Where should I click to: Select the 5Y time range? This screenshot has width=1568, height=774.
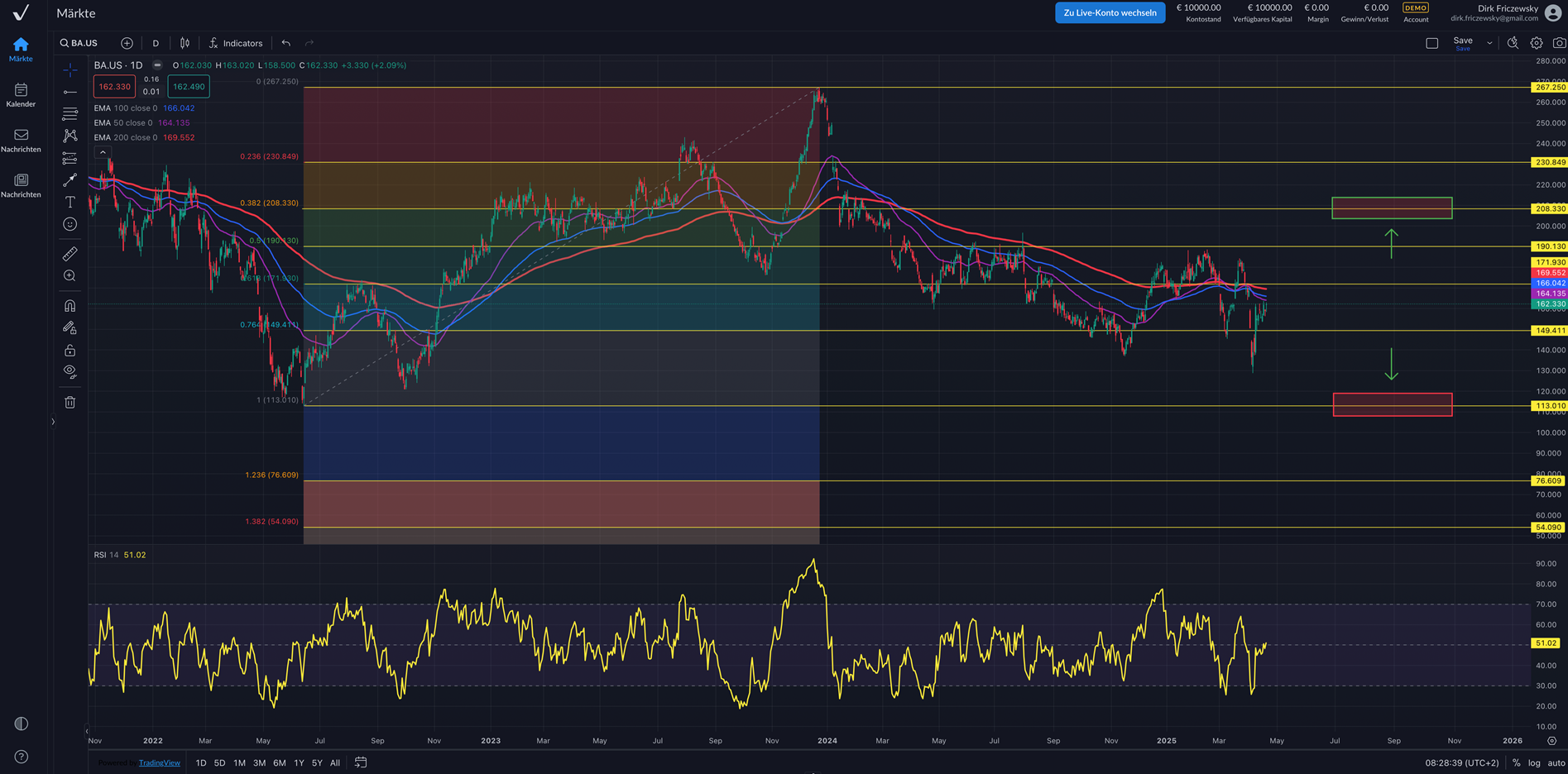[317, 762]
